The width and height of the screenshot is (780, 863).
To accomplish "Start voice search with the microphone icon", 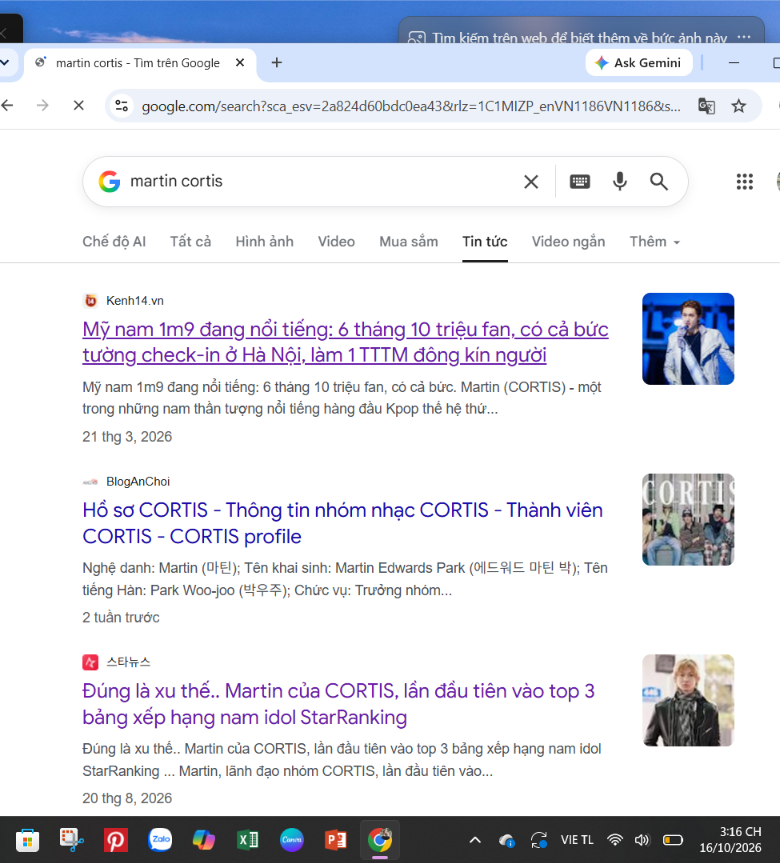I will pos(620,181).
